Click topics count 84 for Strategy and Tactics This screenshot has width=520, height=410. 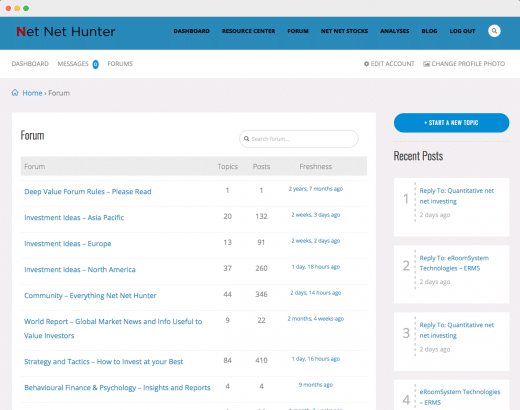(228, 360)
